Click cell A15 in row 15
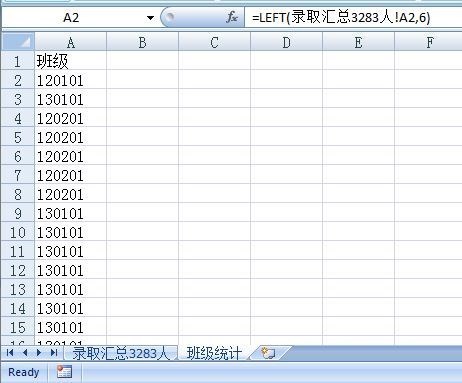The height and width of the screenshot is (383, 462). 70,327
